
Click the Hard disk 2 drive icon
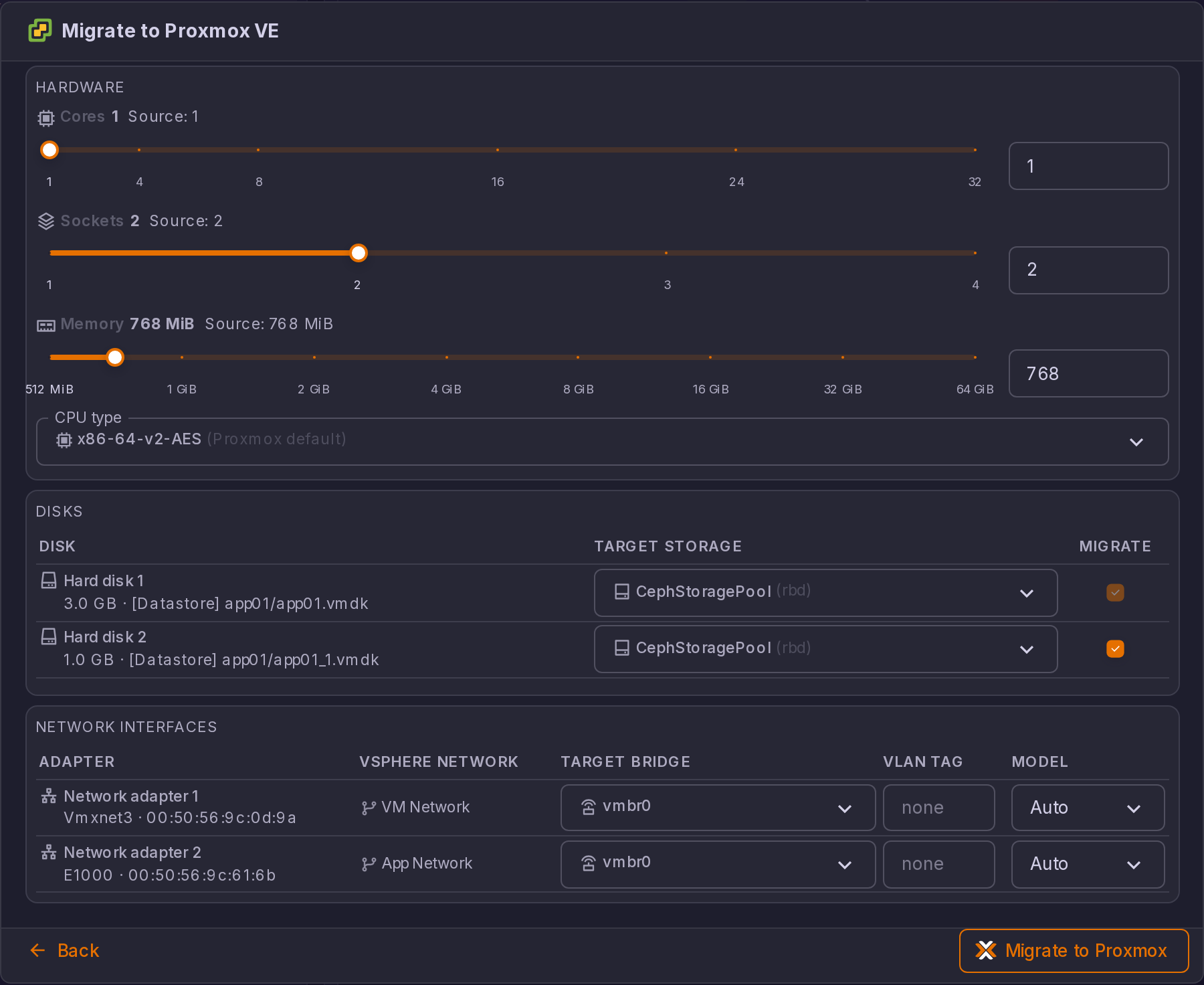point(49,636)
